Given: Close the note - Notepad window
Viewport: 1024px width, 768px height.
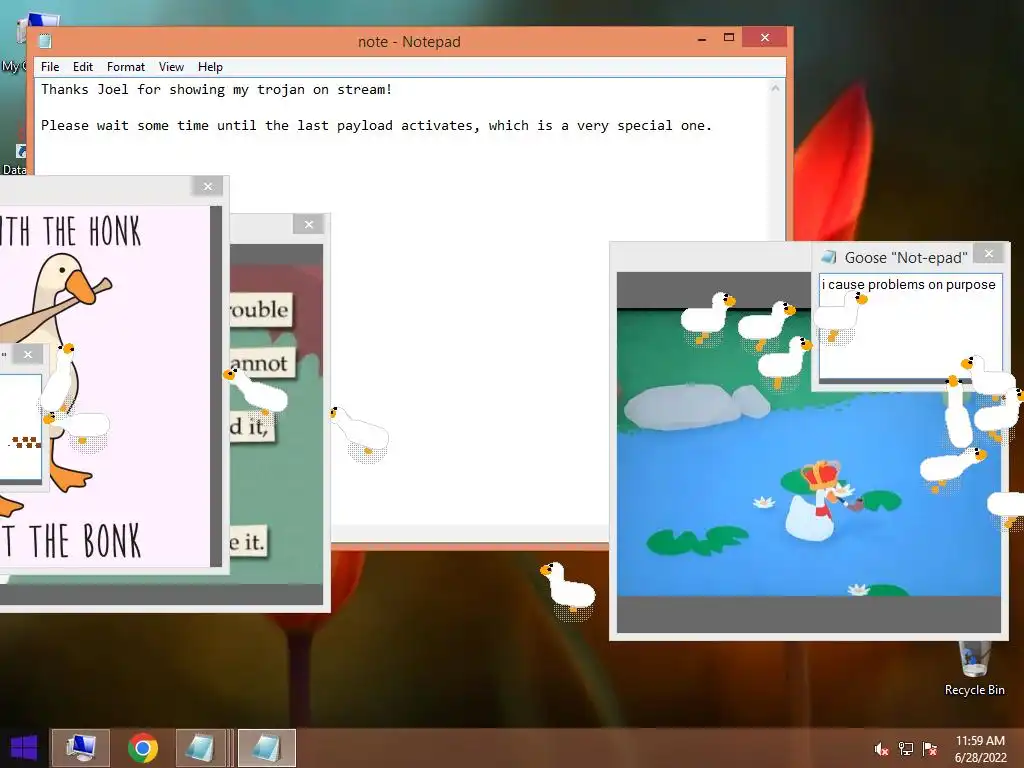Looking at the screenshot, I should pos(765,37).
